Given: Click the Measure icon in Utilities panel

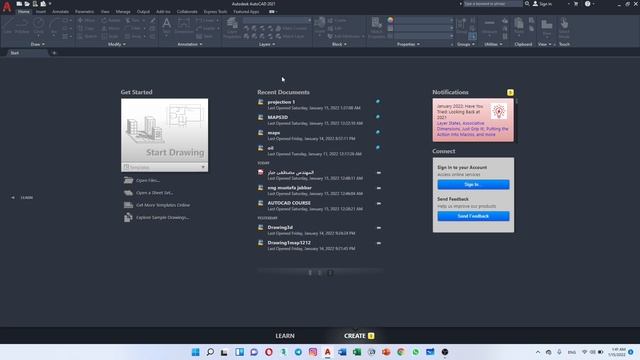Looking at the screenshot, I should tap(489, 26).
